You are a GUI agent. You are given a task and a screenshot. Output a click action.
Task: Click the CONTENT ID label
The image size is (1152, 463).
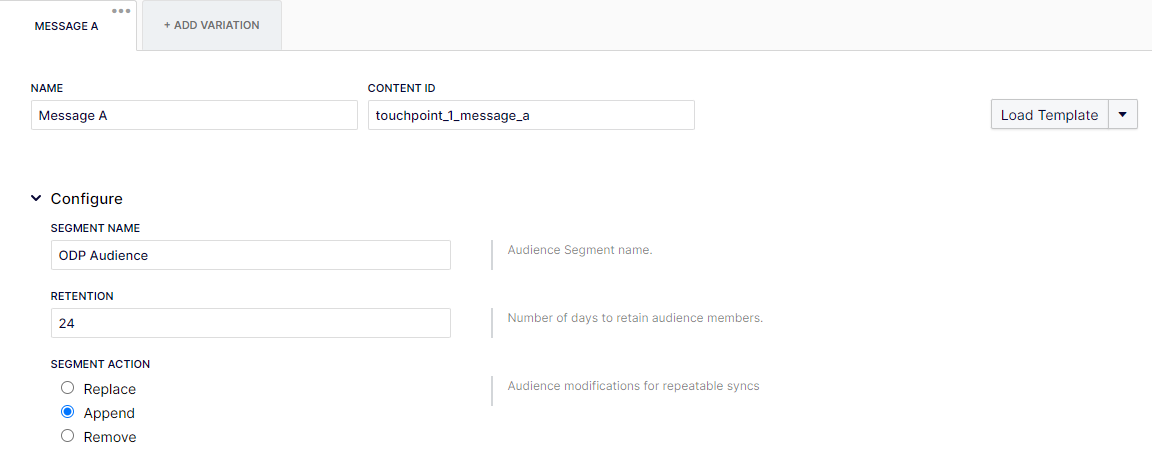pyautogui.click(x=402, y=88)
